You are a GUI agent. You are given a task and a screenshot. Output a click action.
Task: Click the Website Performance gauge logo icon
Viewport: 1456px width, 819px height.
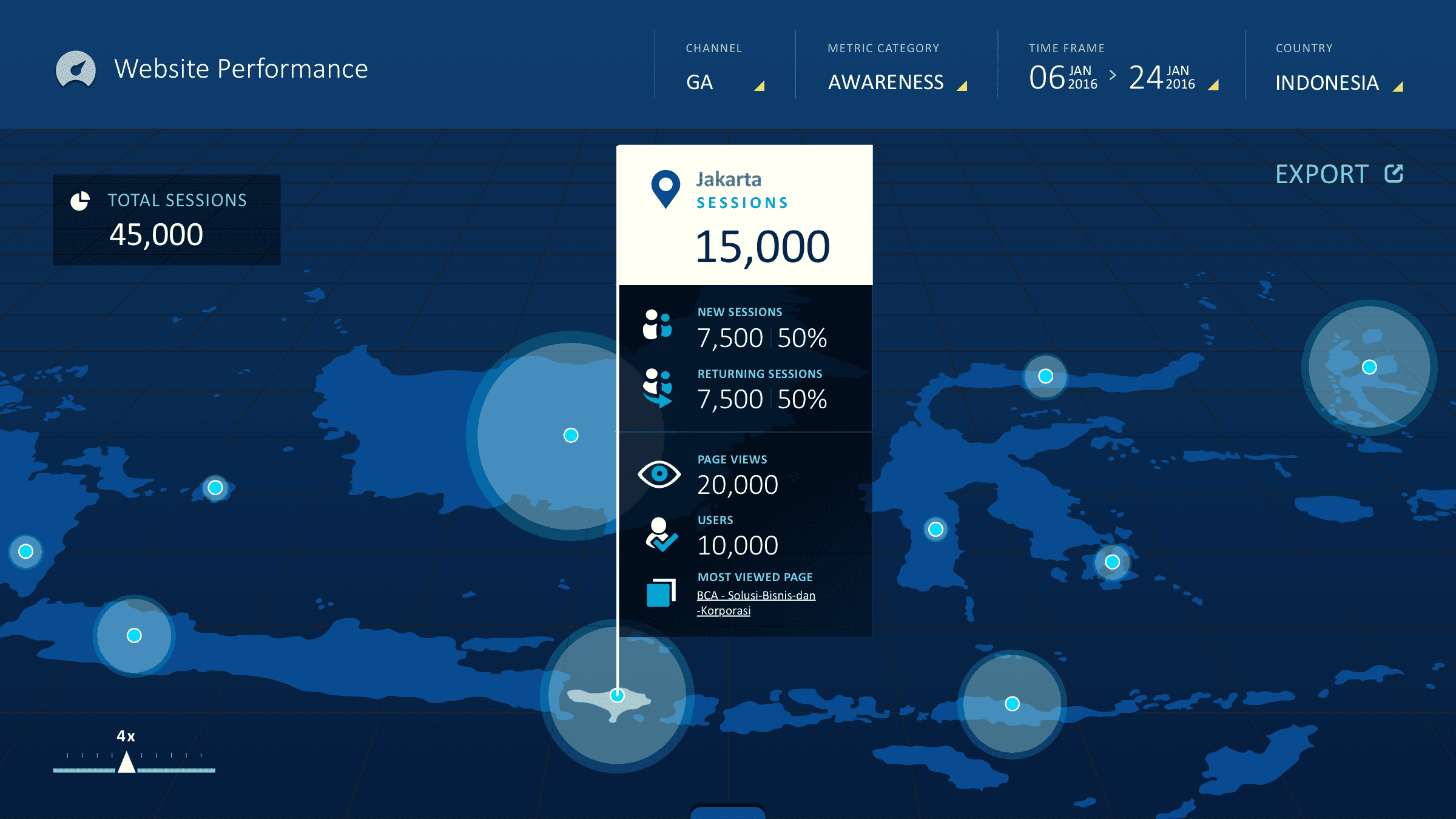(x=76, y=70)
